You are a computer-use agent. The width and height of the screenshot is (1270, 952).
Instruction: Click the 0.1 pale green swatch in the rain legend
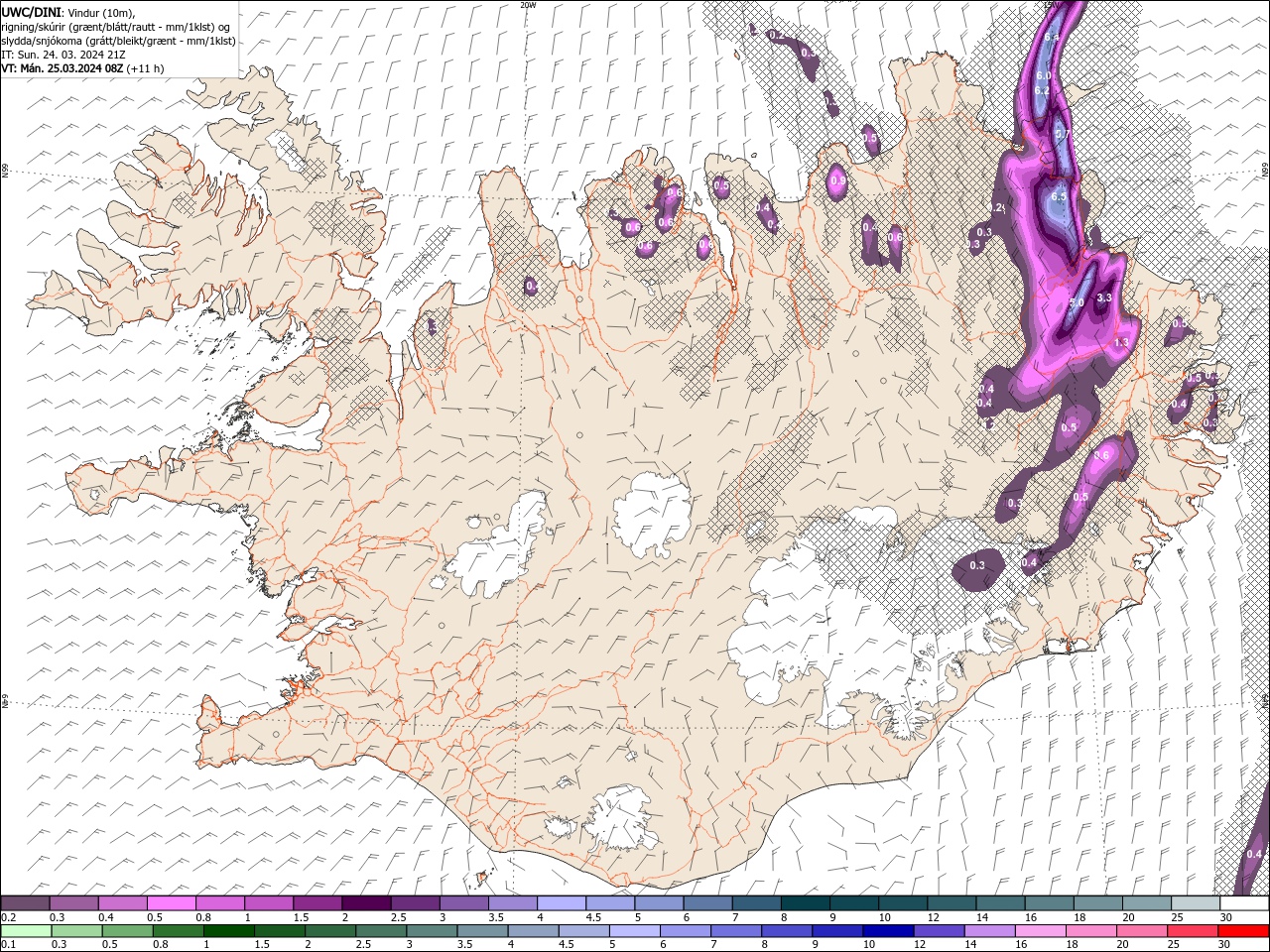pos(26,930)
